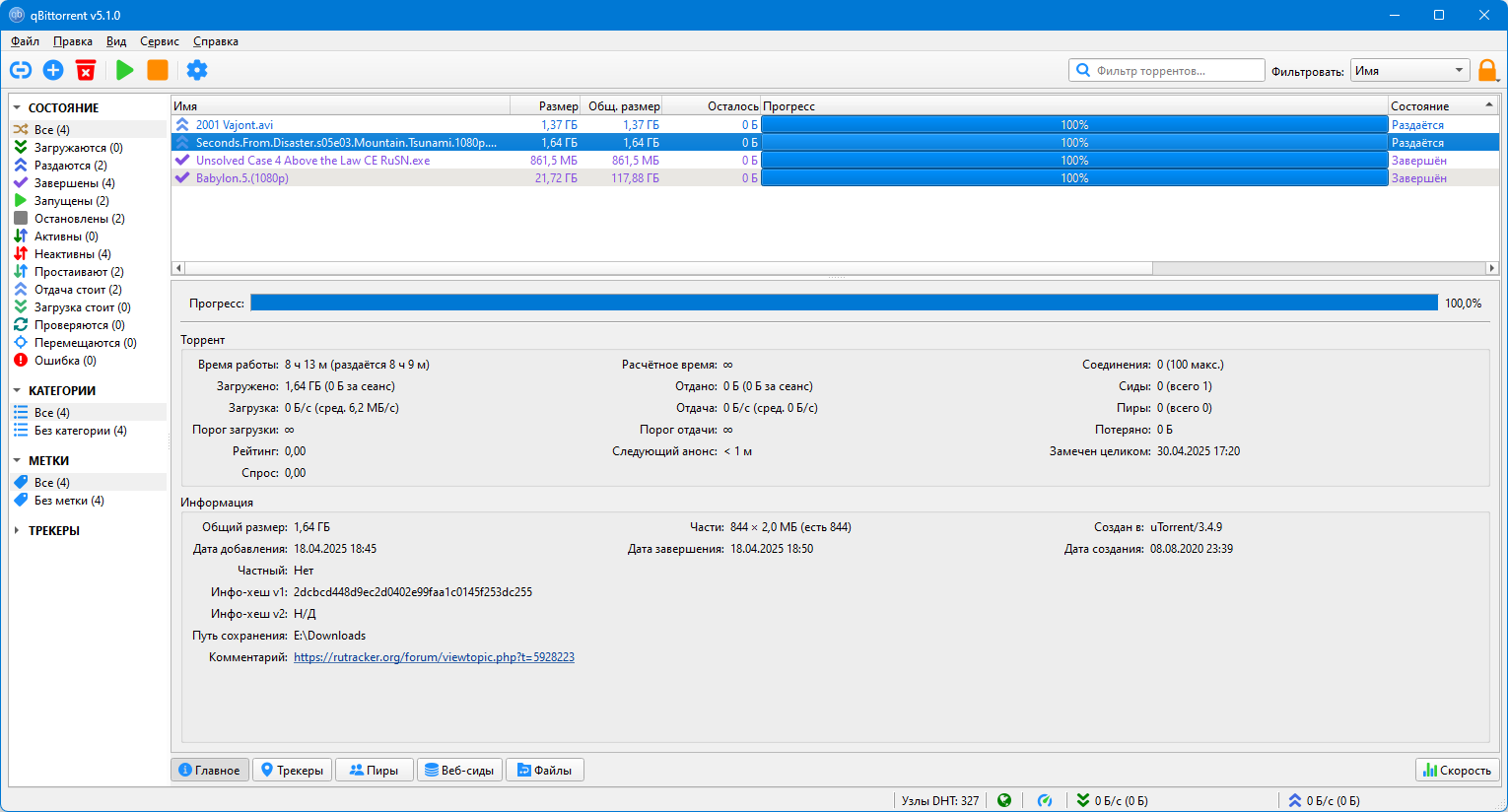
Task: Click the add torrent file plus icon
Action: pos(53,70)
